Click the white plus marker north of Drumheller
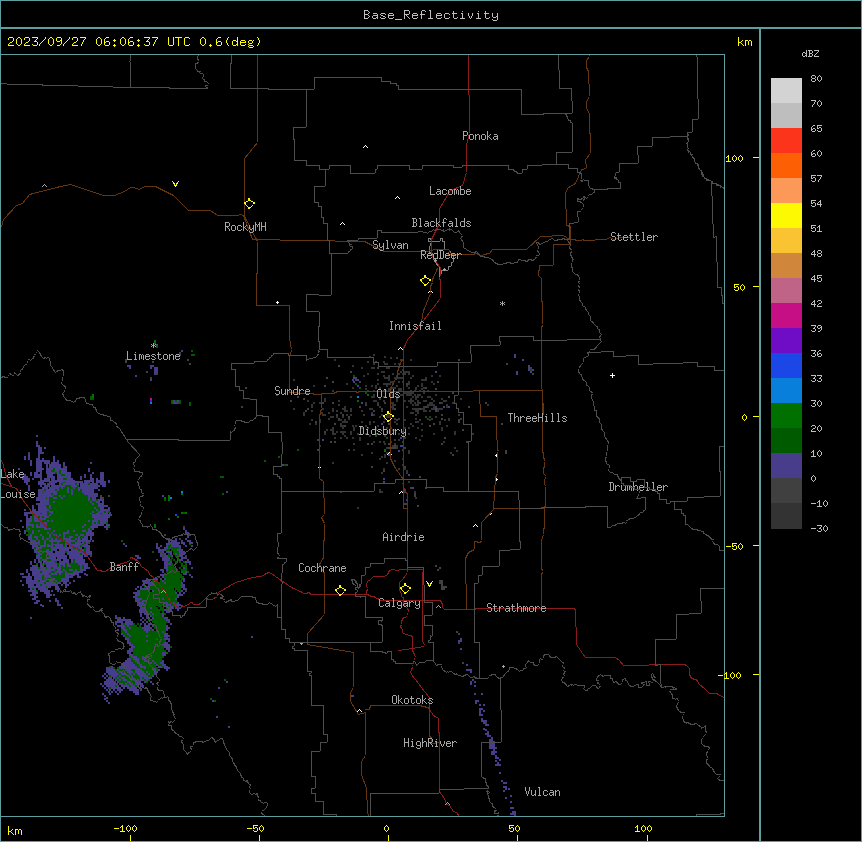 click(612, 375)
